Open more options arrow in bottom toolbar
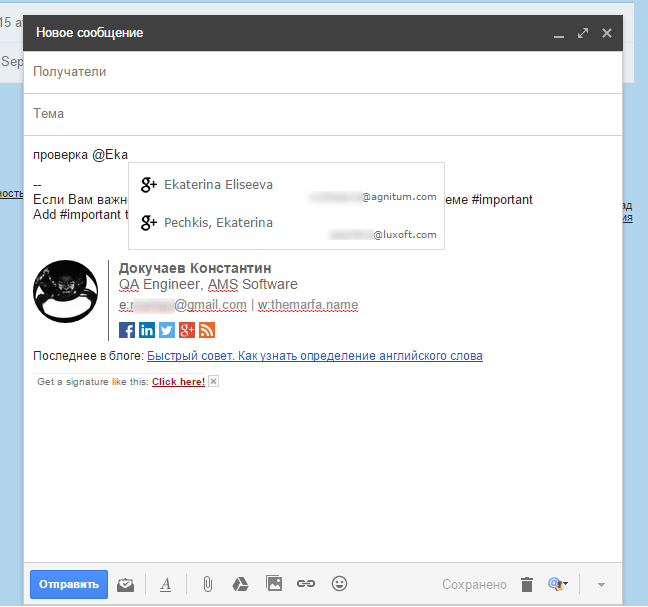This screenshot has height=607, width=648. 601,585
